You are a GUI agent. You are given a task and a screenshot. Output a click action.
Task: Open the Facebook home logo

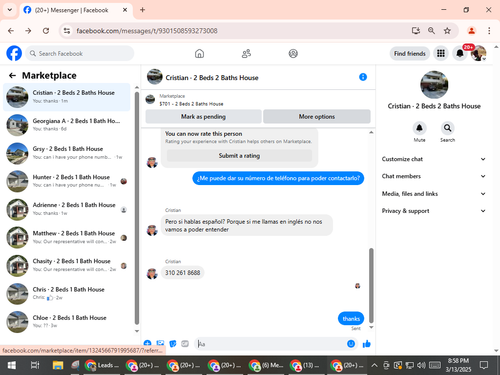point(14,53)
